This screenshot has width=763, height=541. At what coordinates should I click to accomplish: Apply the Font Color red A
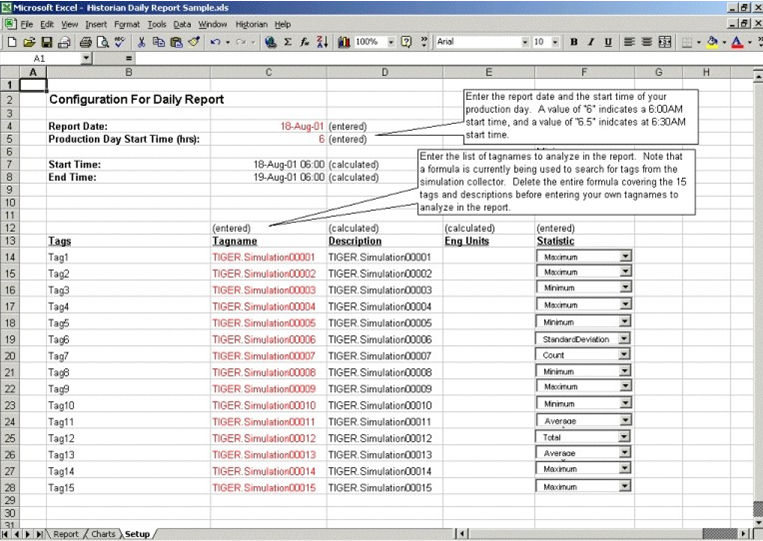[737, 42]
